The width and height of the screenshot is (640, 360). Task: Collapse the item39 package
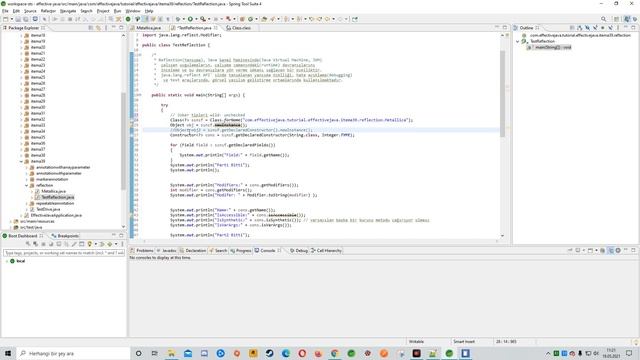[22, 161]
